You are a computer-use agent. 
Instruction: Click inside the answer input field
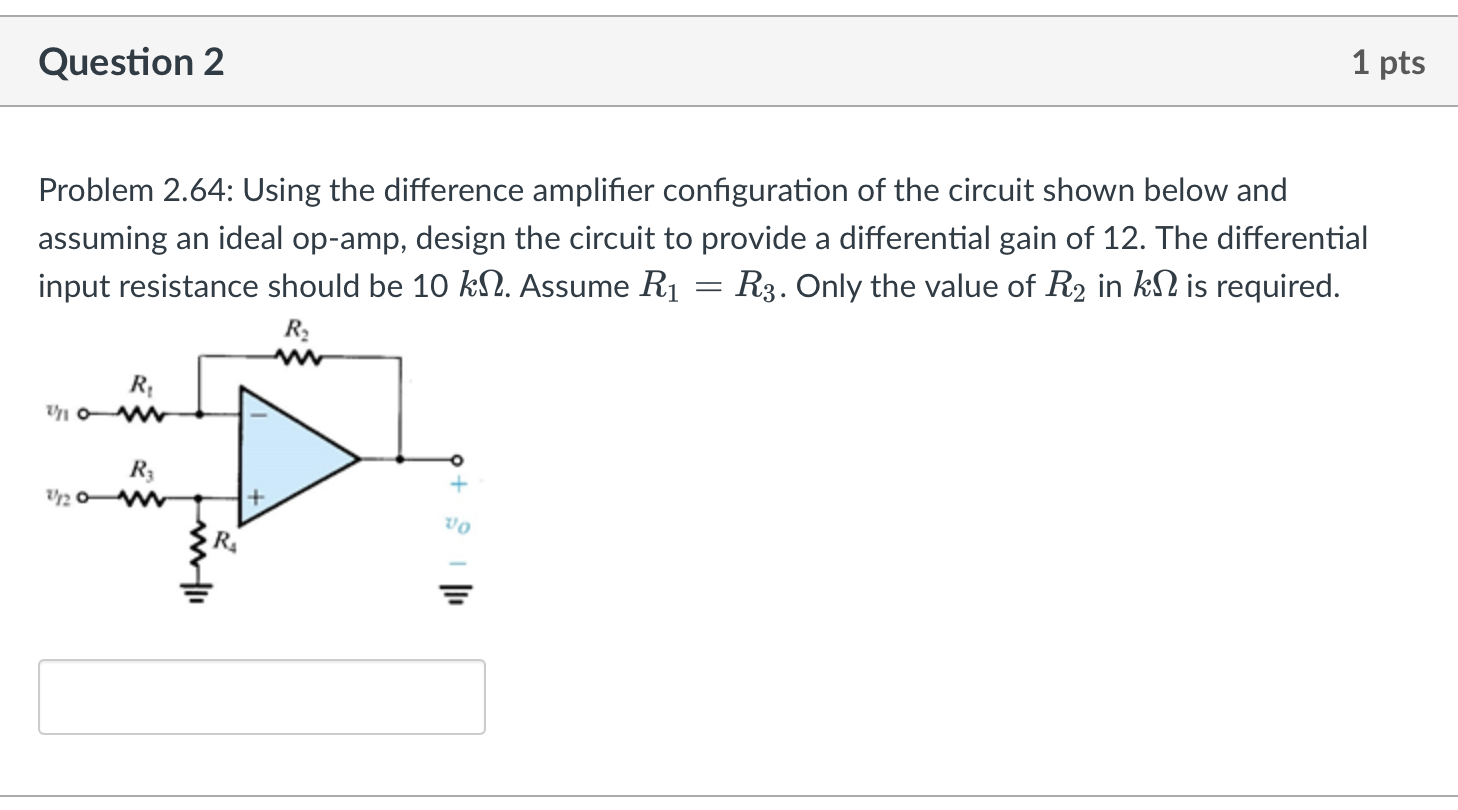(260, 696)
